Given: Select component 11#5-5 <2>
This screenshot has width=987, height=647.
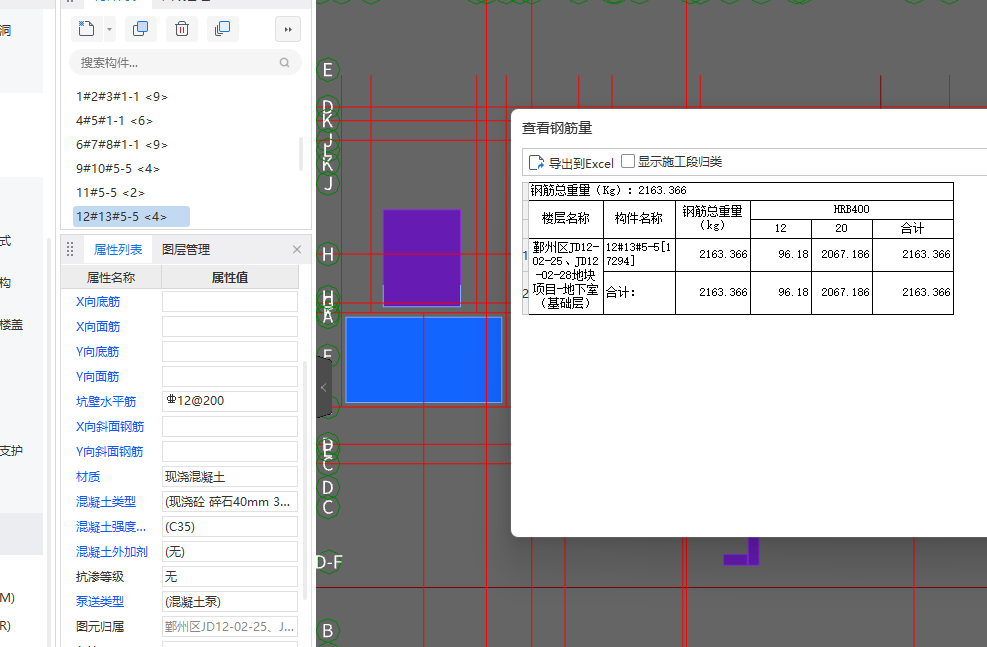Looking at the screenshot, I should click(x=110, y=192).
